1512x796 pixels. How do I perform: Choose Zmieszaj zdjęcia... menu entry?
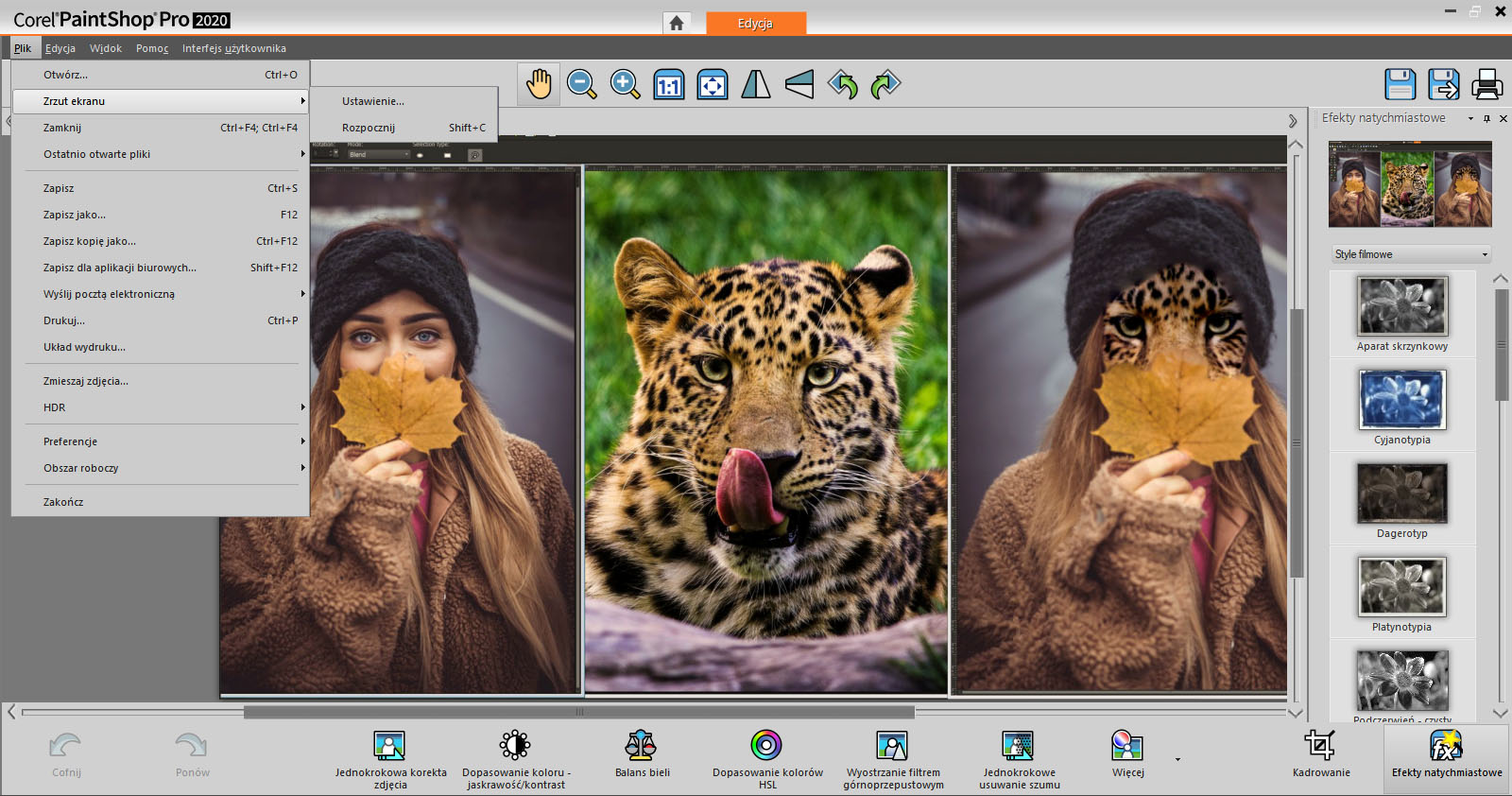162,381
